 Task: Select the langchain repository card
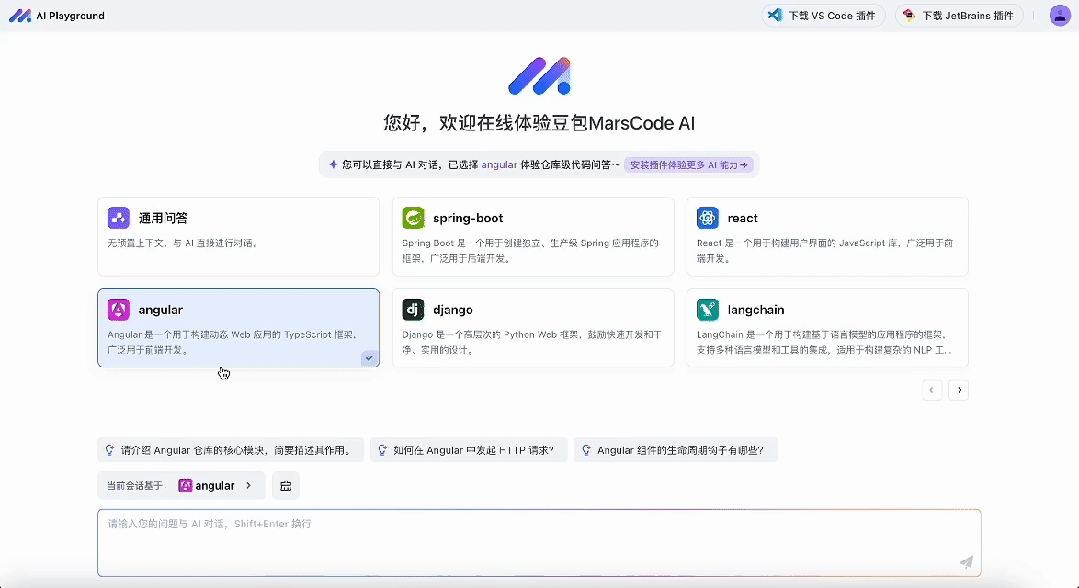click(827, 328)
